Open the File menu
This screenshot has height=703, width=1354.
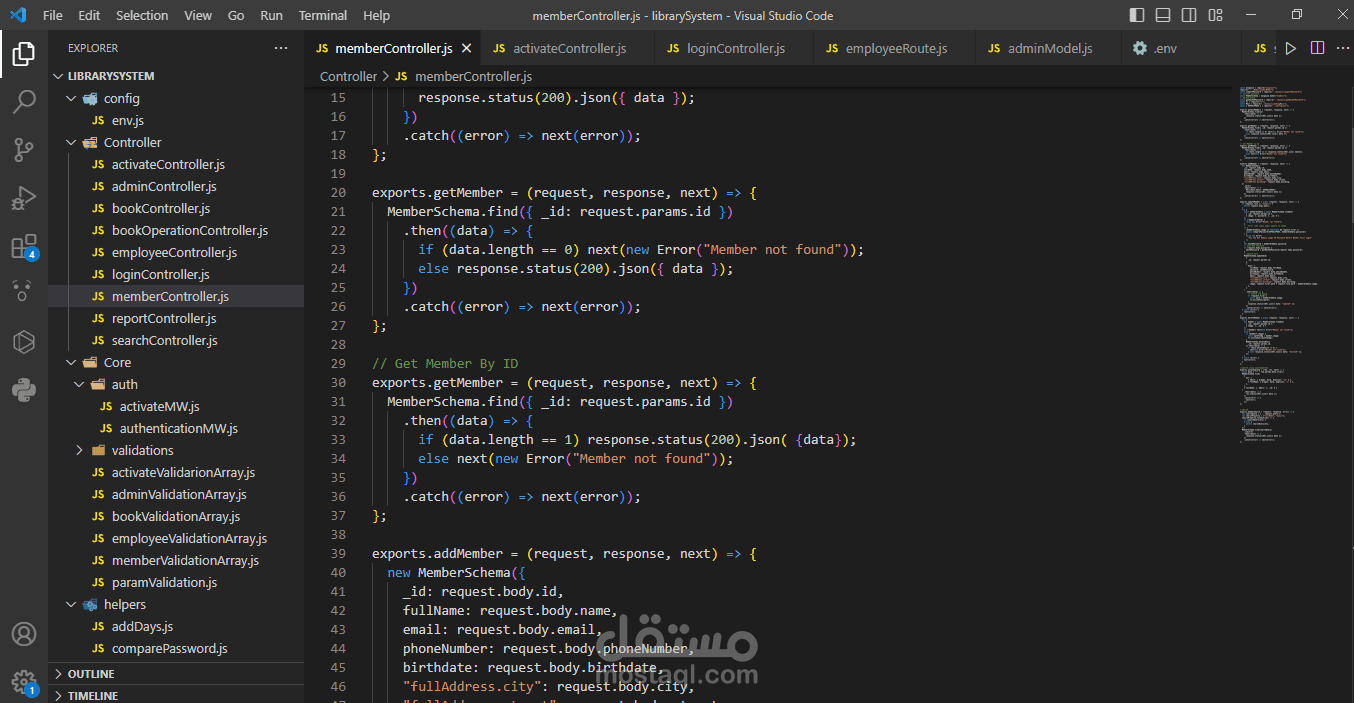coord(53,15)
